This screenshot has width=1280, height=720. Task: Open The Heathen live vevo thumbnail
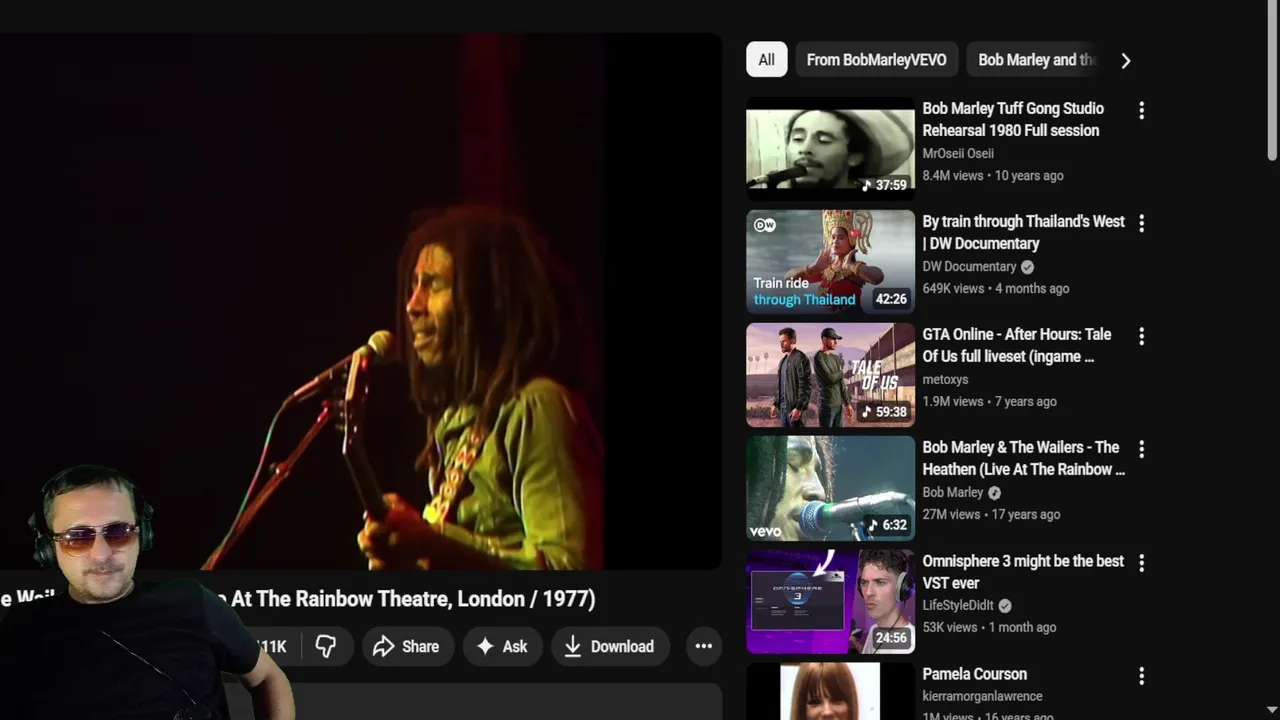830,487
